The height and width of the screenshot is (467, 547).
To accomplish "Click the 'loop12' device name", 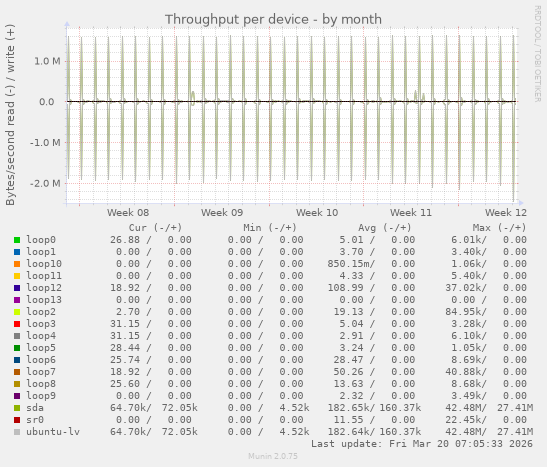I will click(x=44, y=288).
